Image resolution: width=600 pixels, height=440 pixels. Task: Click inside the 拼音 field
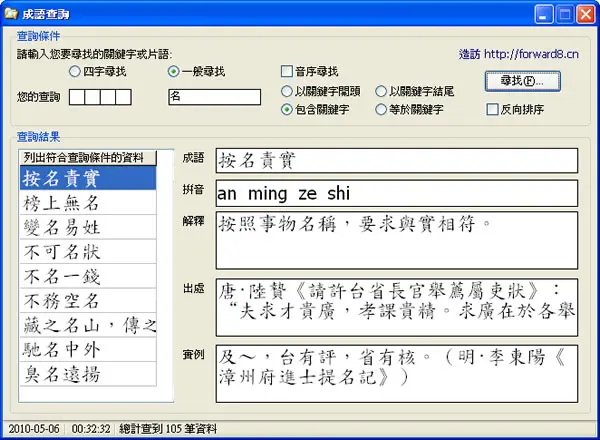coord(396,193)
